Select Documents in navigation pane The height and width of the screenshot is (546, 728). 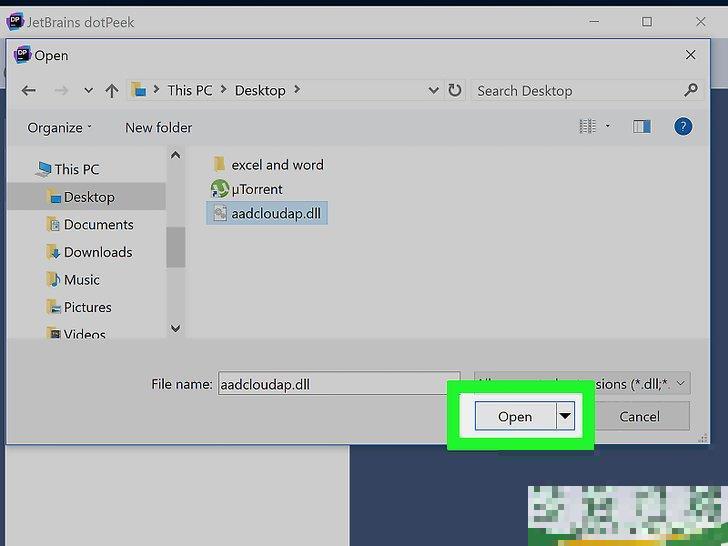point(98,225)
